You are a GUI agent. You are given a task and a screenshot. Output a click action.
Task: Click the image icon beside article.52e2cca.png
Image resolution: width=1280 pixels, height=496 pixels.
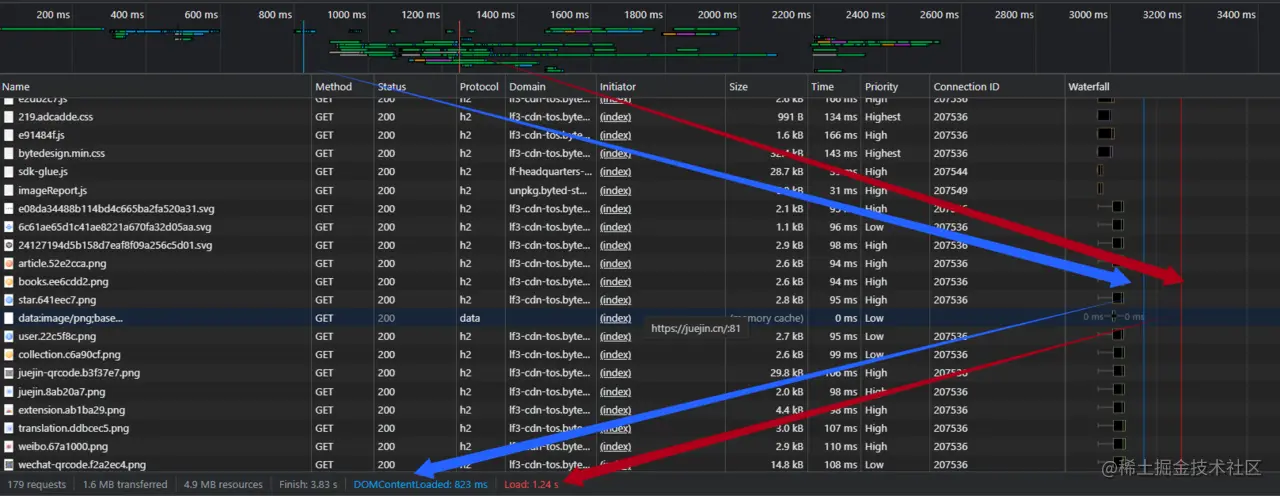[9, 264]
